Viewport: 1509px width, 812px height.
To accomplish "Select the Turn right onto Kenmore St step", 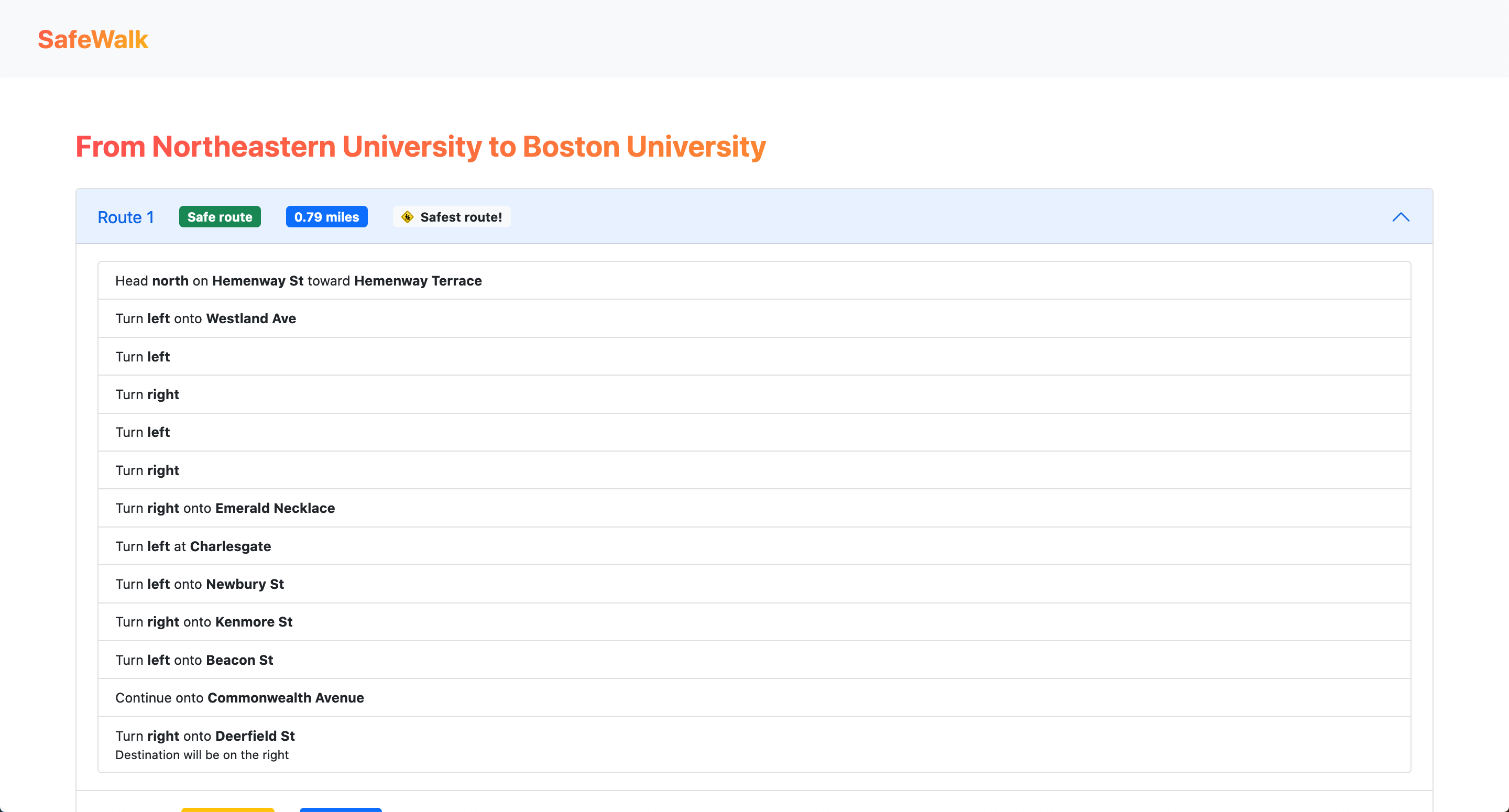I will [203, 622].
